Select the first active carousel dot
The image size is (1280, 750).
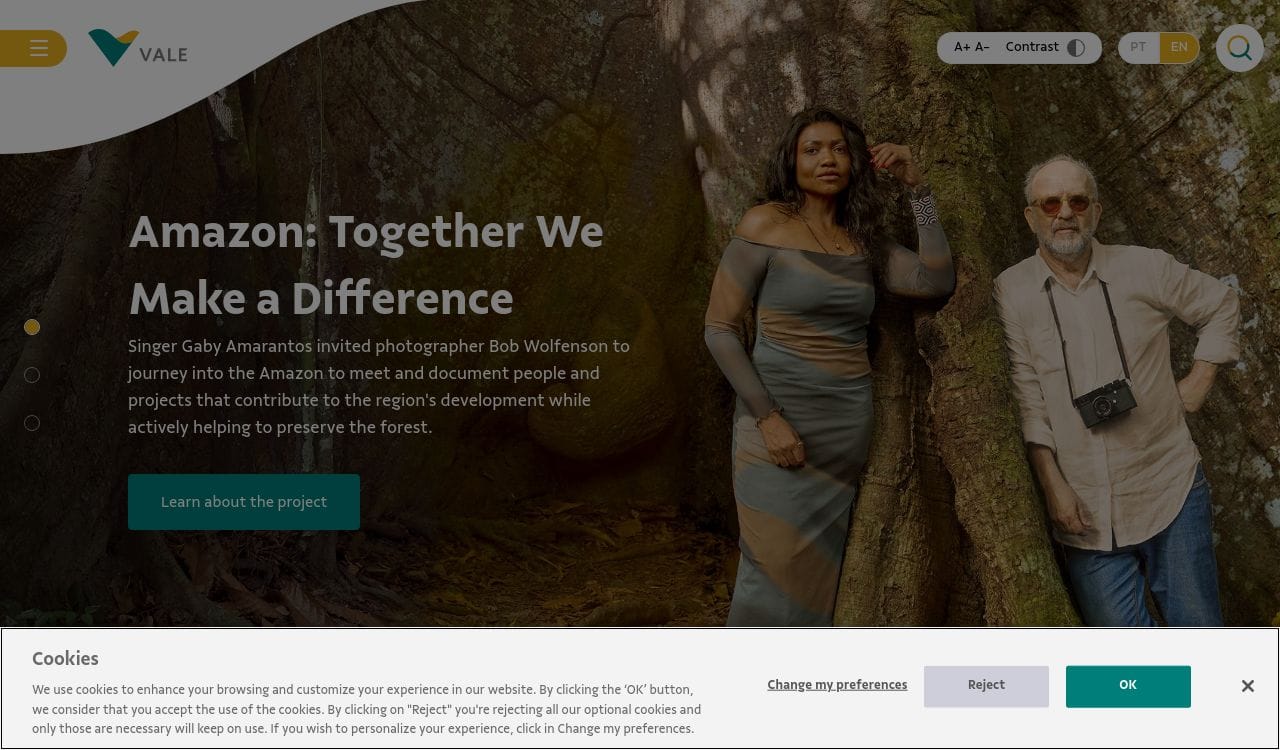coord(32,327)
